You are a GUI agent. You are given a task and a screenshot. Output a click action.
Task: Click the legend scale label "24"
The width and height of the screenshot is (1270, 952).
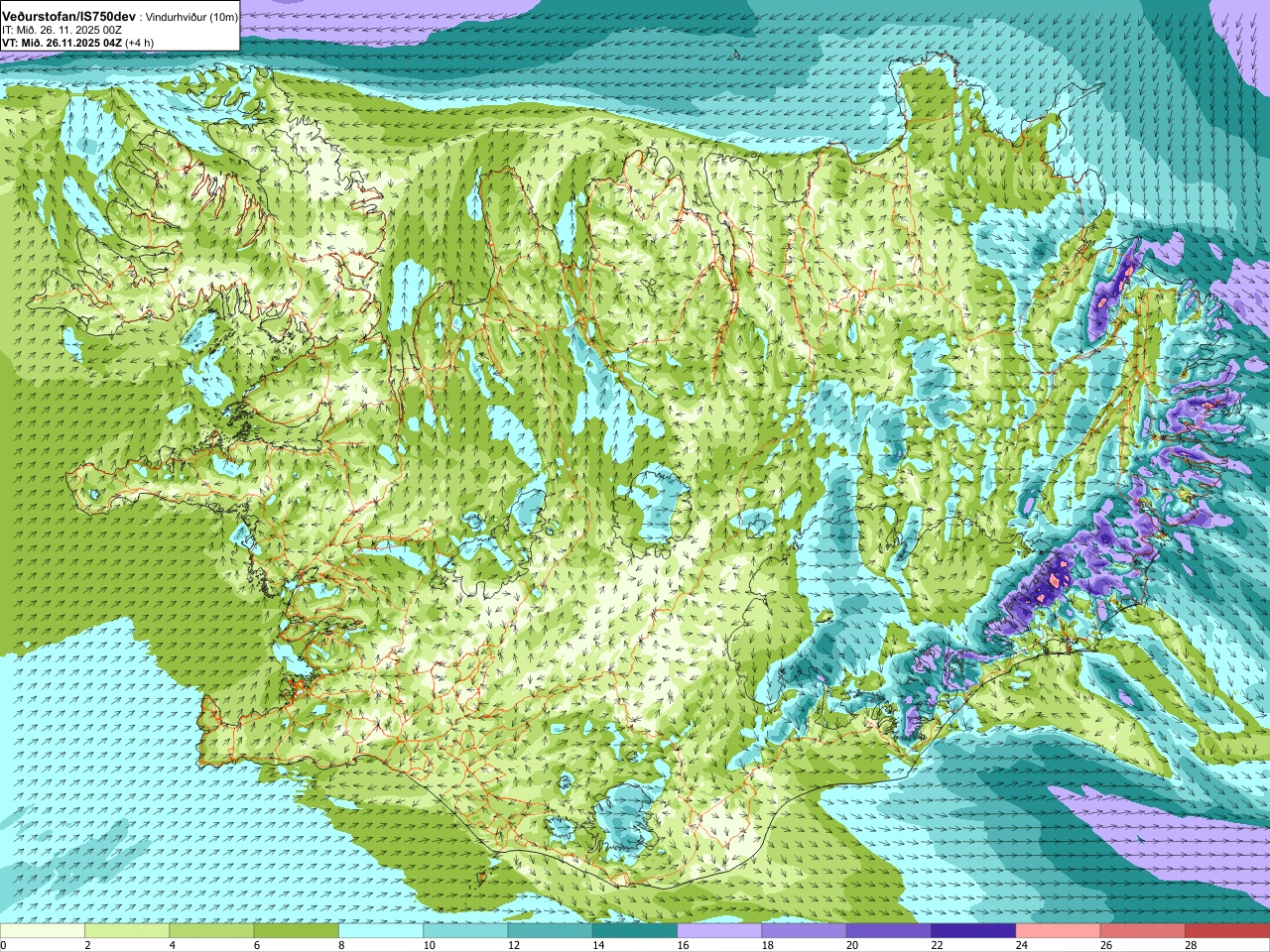[x=1021, y=945]
